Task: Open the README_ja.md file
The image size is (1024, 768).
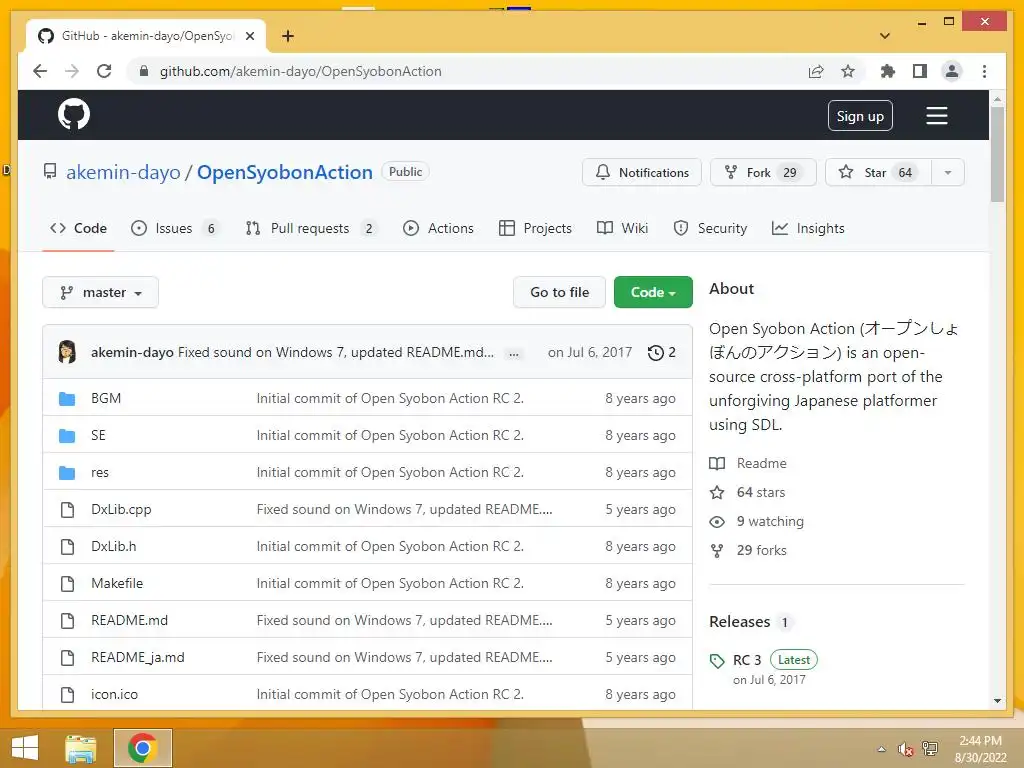Action: (x=137, y=658)
